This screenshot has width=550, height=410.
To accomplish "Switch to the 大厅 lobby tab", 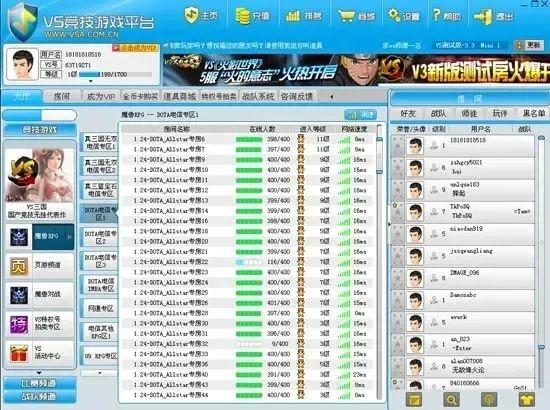I will point(22,96).
